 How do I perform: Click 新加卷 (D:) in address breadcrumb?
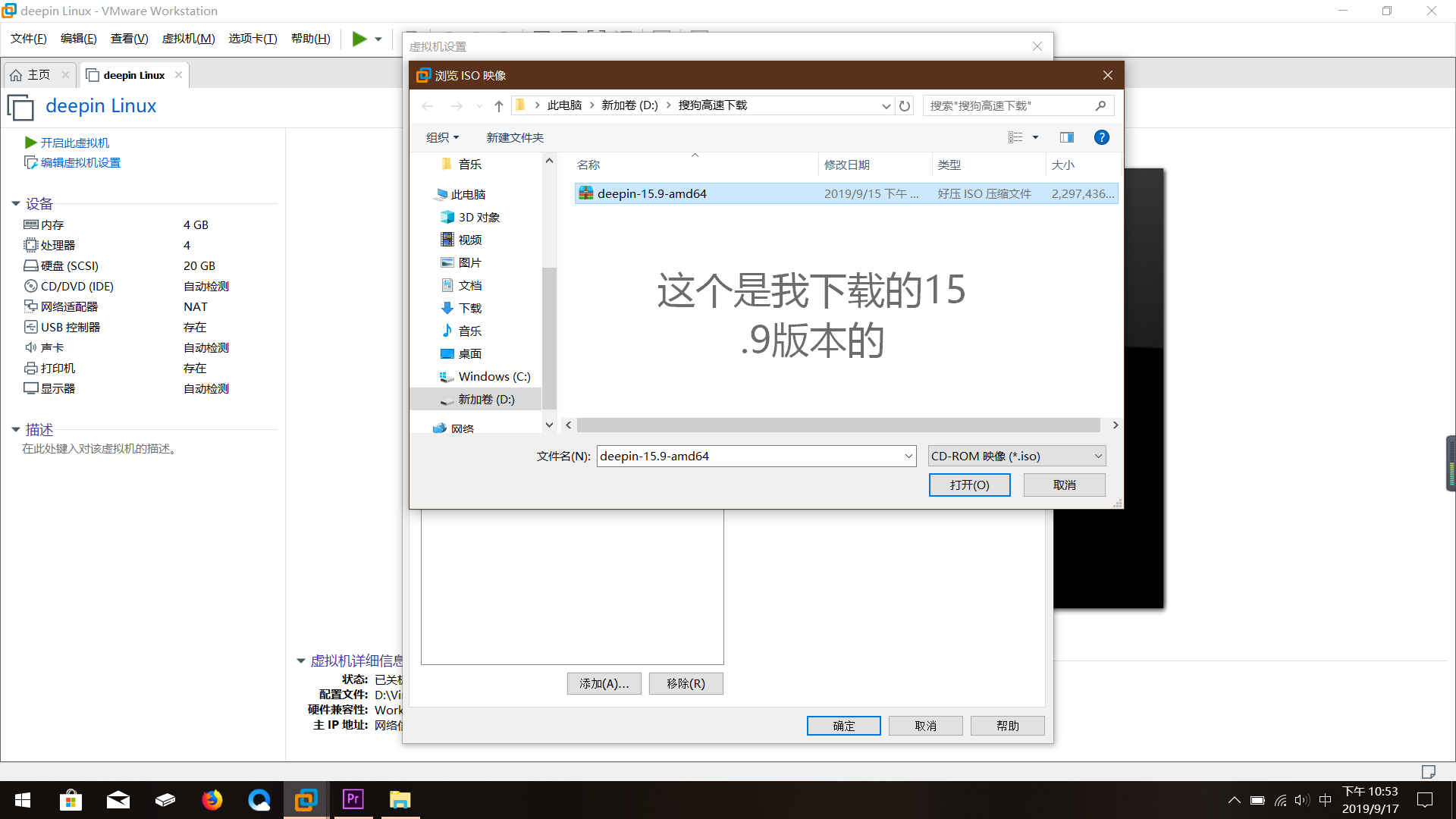click(x=629, y=105)
